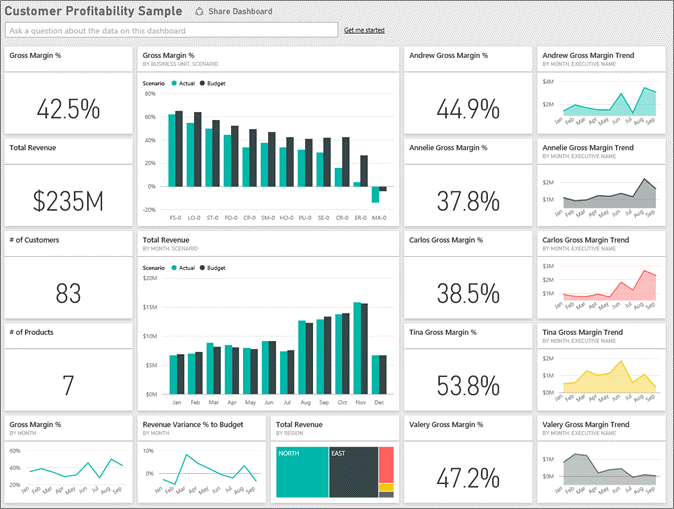This screenshot has width=674, height=509.
Task: Open Tina Gross Margin Trend chart
Action: click(x=601, y=375)
